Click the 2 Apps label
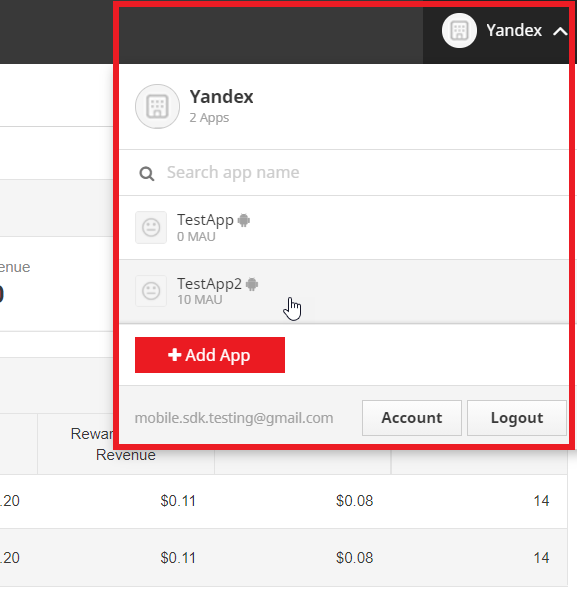577x608 pixels. (209, 117)
